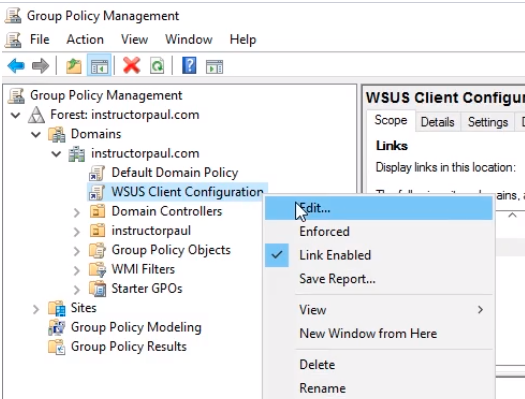Switch to the Details tab
Screen dimensions: 525x399
click(437, 122)
